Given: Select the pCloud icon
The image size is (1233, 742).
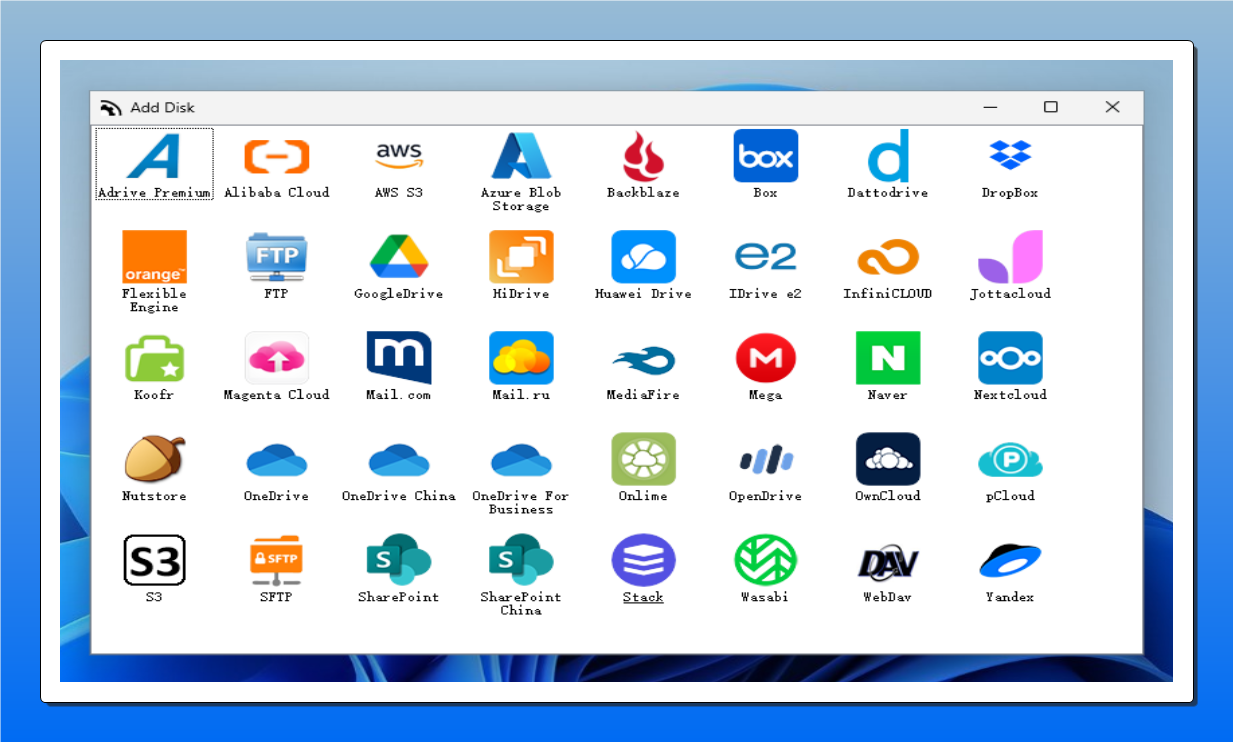Looking at the screenshot, I should (x=1010, y=460).
